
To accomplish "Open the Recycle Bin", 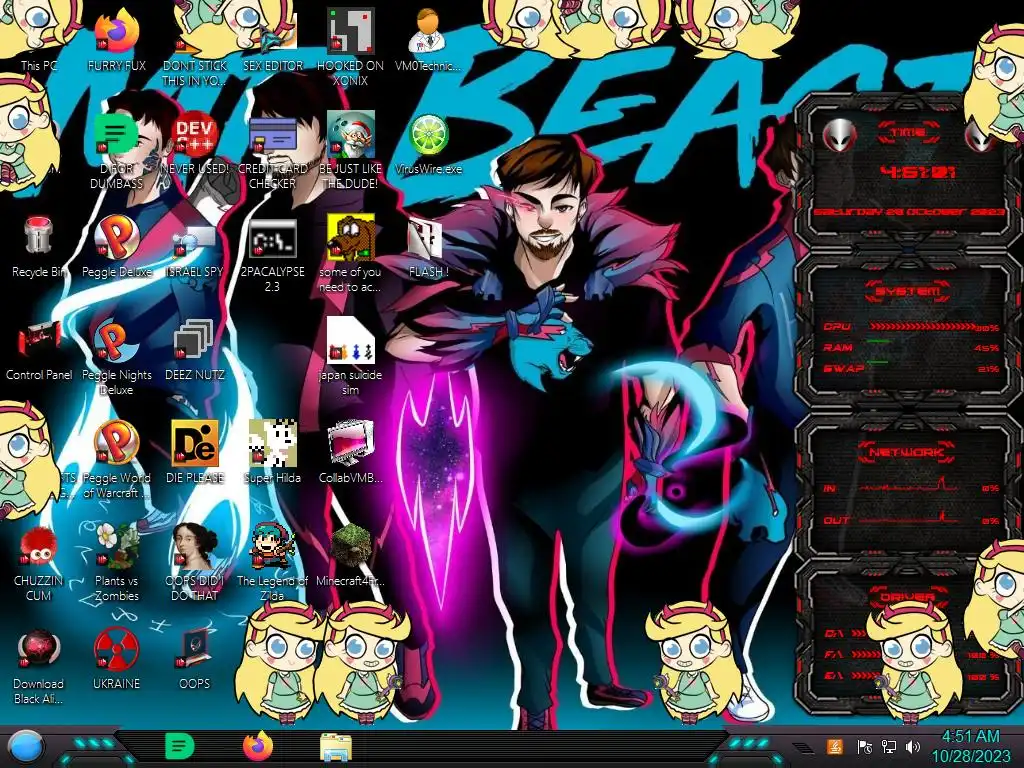I will [39, 246].
